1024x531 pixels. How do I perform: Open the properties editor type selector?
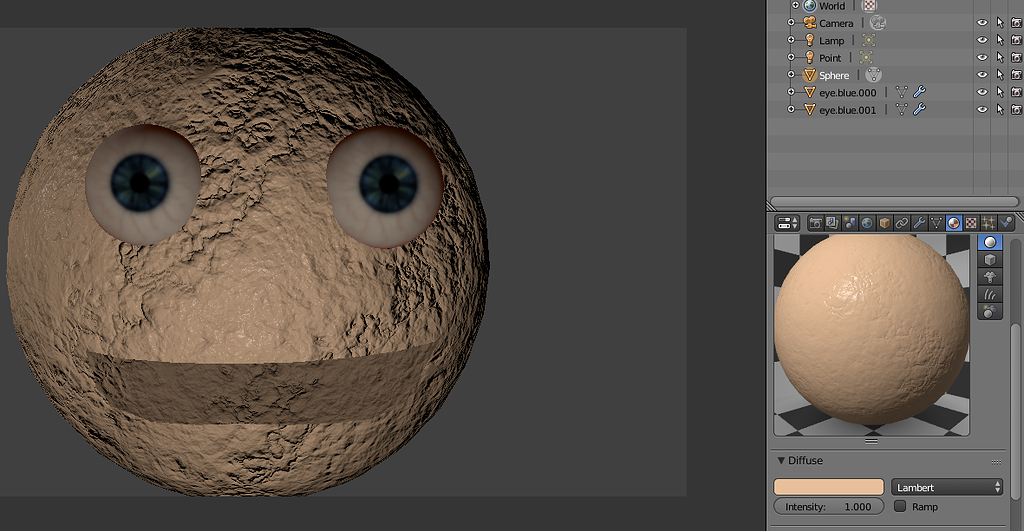pos(787,223)
